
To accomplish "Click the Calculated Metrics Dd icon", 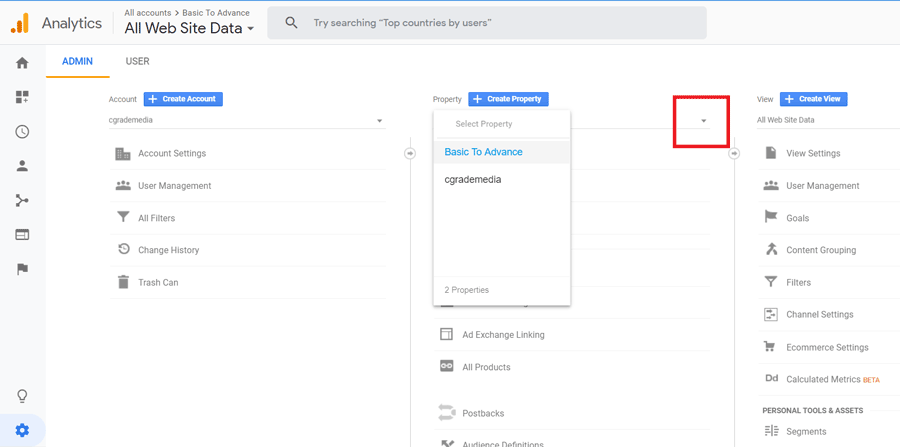I will pos(771,379).
